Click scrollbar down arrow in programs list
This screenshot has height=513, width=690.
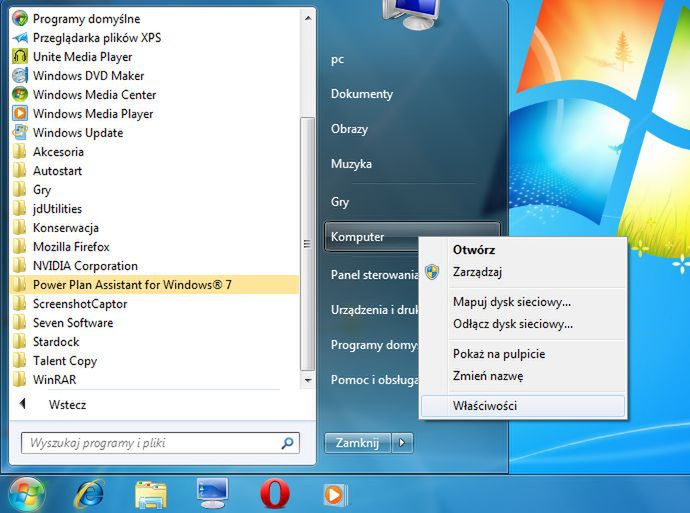point(308,380)
